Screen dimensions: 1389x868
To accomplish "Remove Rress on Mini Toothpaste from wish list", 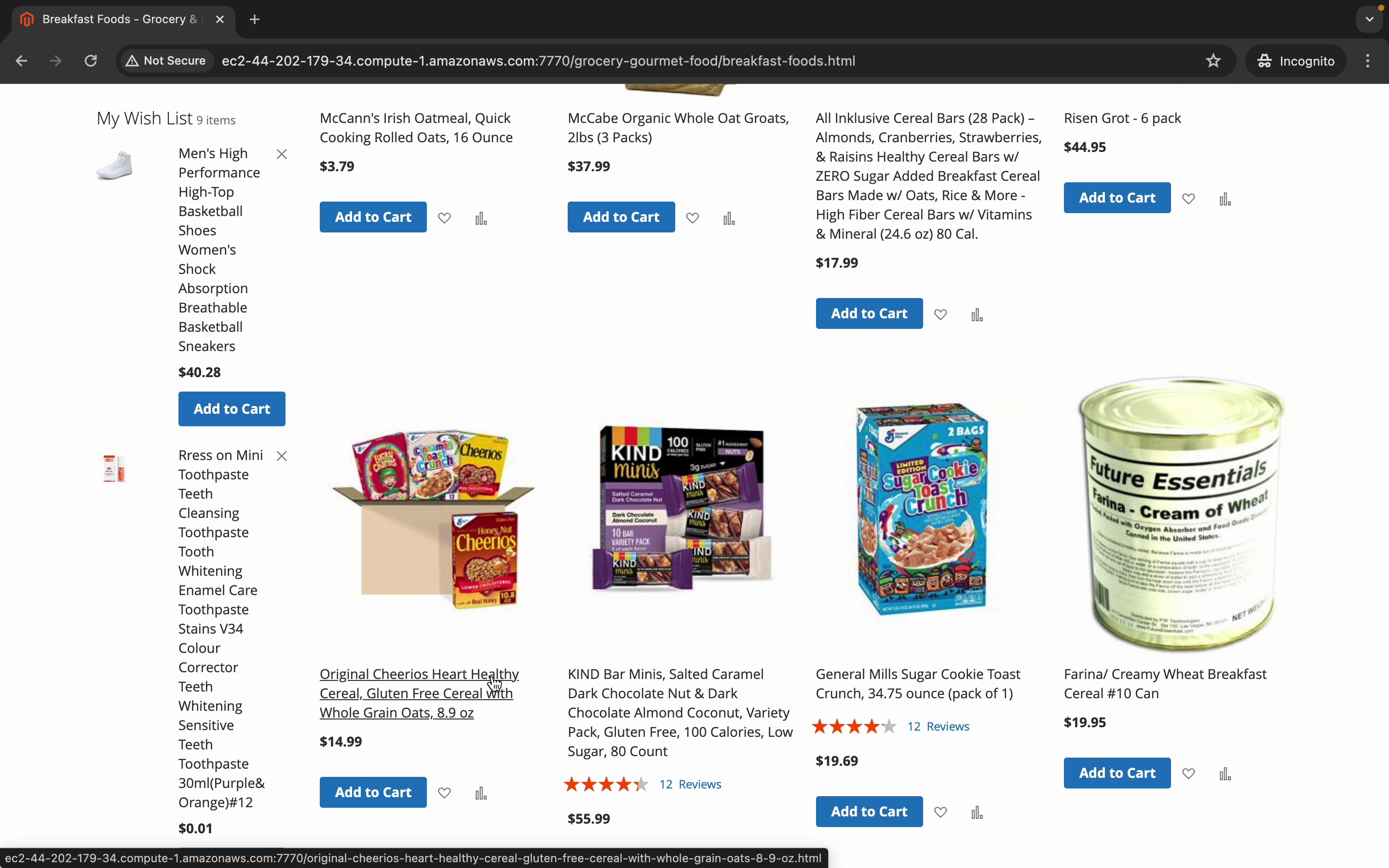I will point(282,456).
